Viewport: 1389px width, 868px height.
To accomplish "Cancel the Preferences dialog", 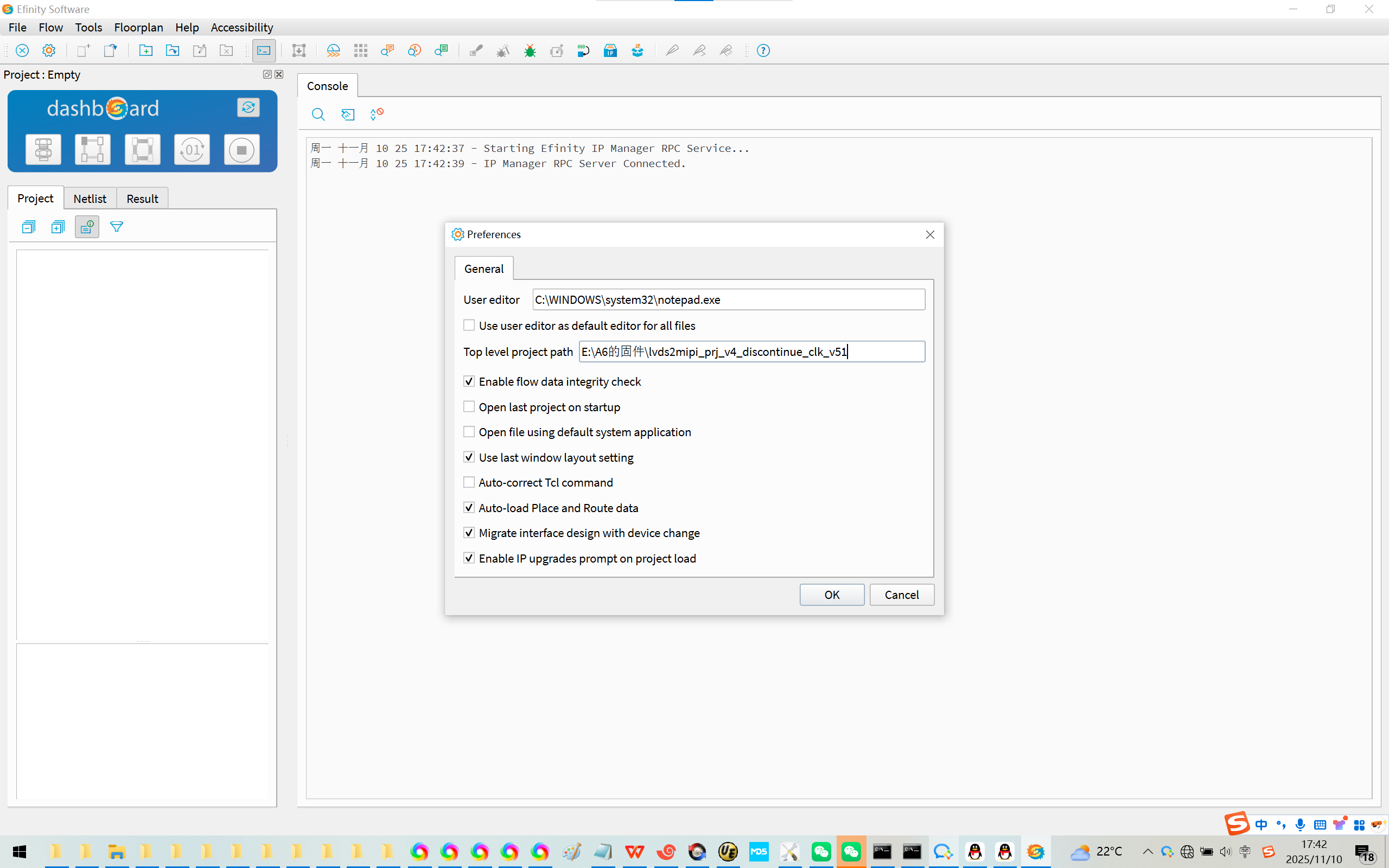I will click(901, 595).
